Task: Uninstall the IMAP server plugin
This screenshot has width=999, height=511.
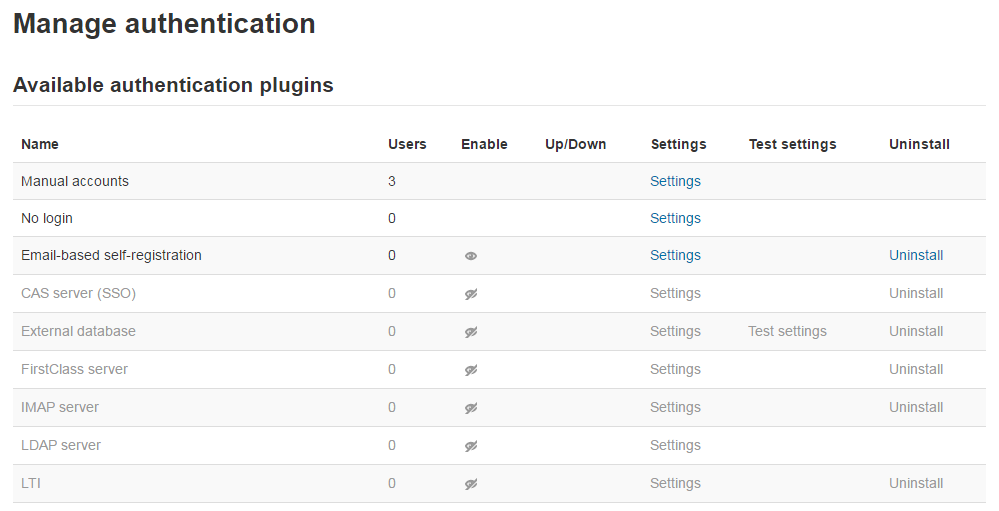Action: coord(916,407)
